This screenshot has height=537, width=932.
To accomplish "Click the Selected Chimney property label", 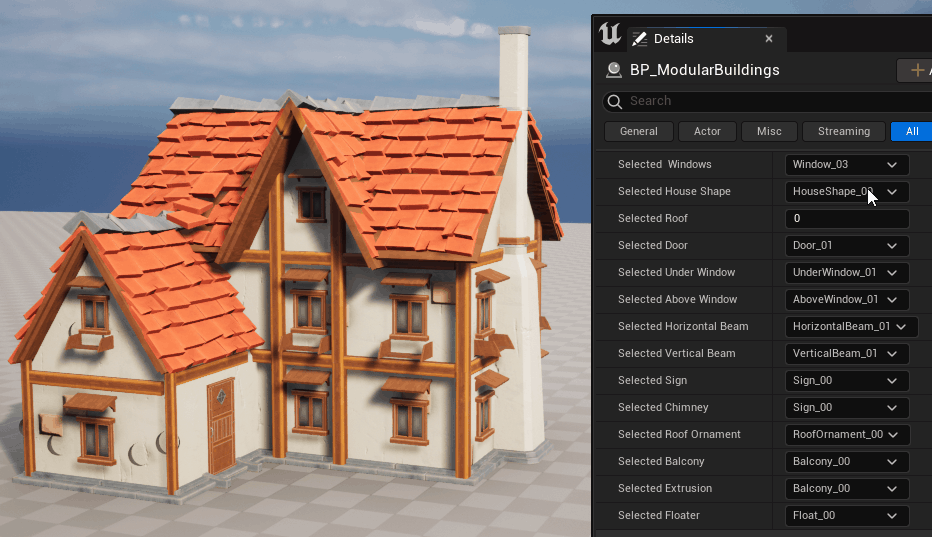I will point(663,407).
